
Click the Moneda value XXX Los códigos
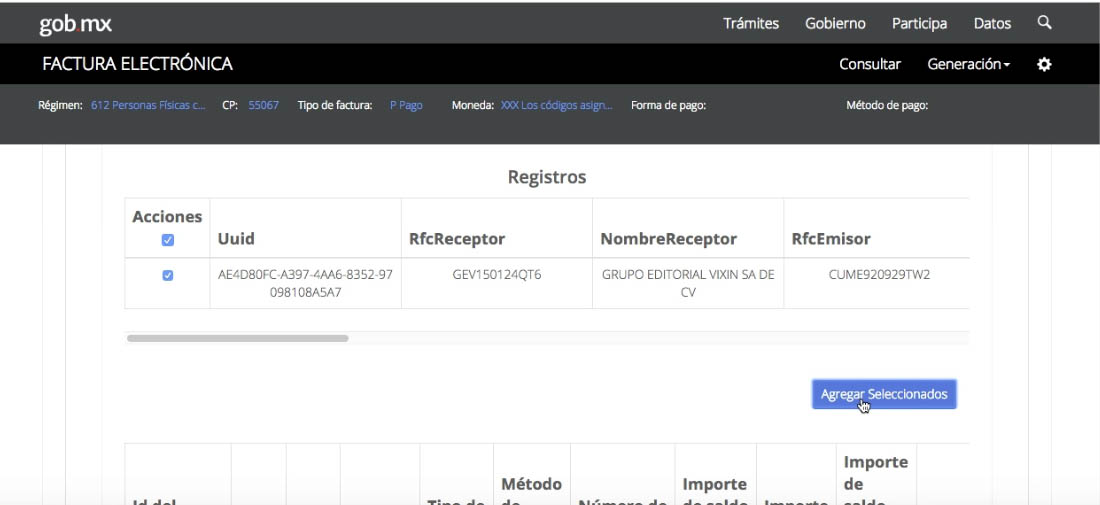click(556, 105)
